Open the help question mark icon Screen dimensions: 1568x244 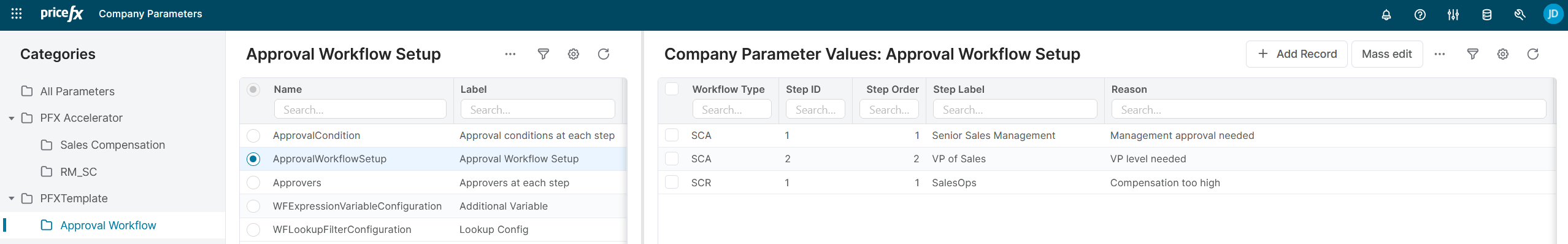[x=1420, y=15]
